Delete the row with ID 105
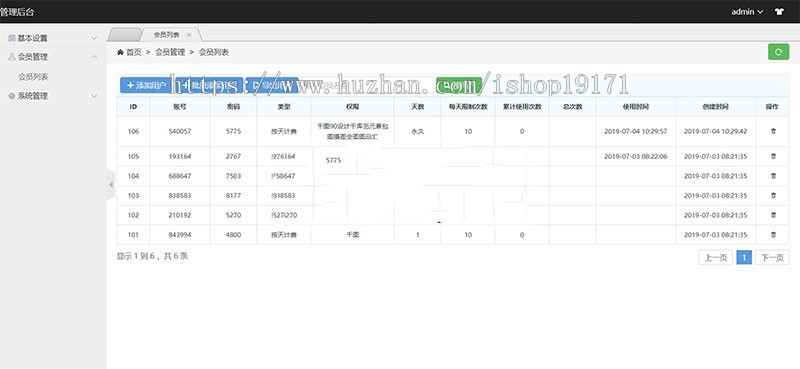The width and height of the screenshot is (800, 369). (773, 157)
